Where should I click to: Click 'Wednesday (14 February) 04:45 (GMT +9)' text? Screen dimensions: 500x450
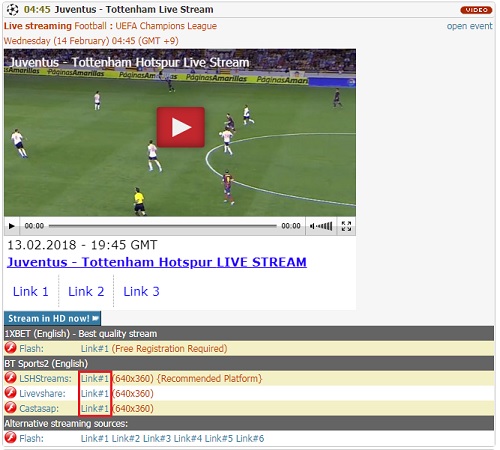tap(91, 41)
